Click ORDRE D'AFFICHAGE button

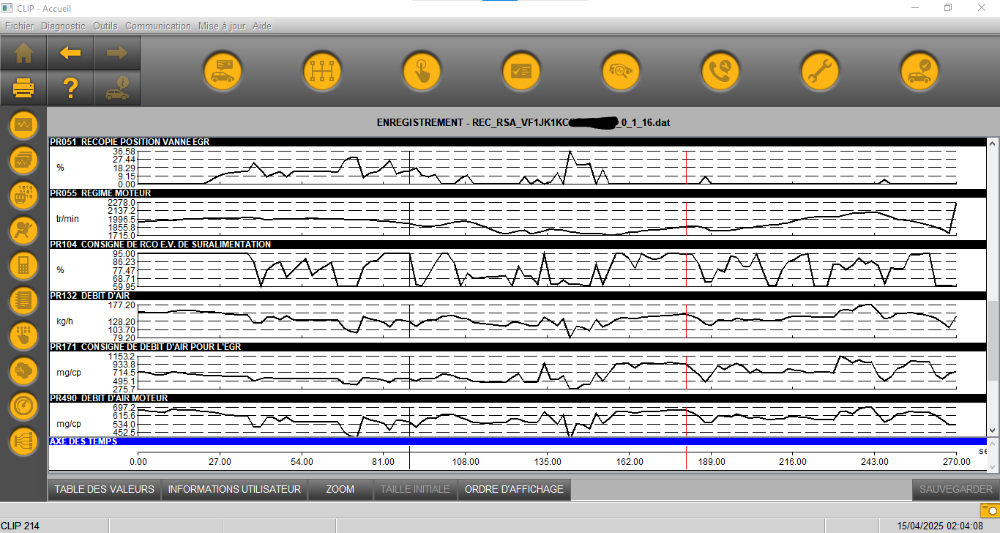tap(515, 490)
